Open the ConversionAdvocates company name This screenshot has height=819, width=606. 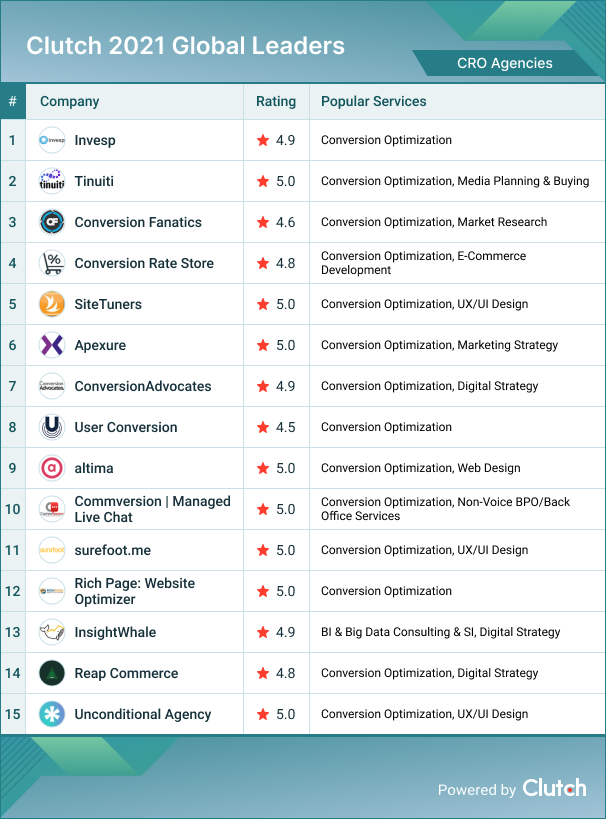[x=142, y=386]
